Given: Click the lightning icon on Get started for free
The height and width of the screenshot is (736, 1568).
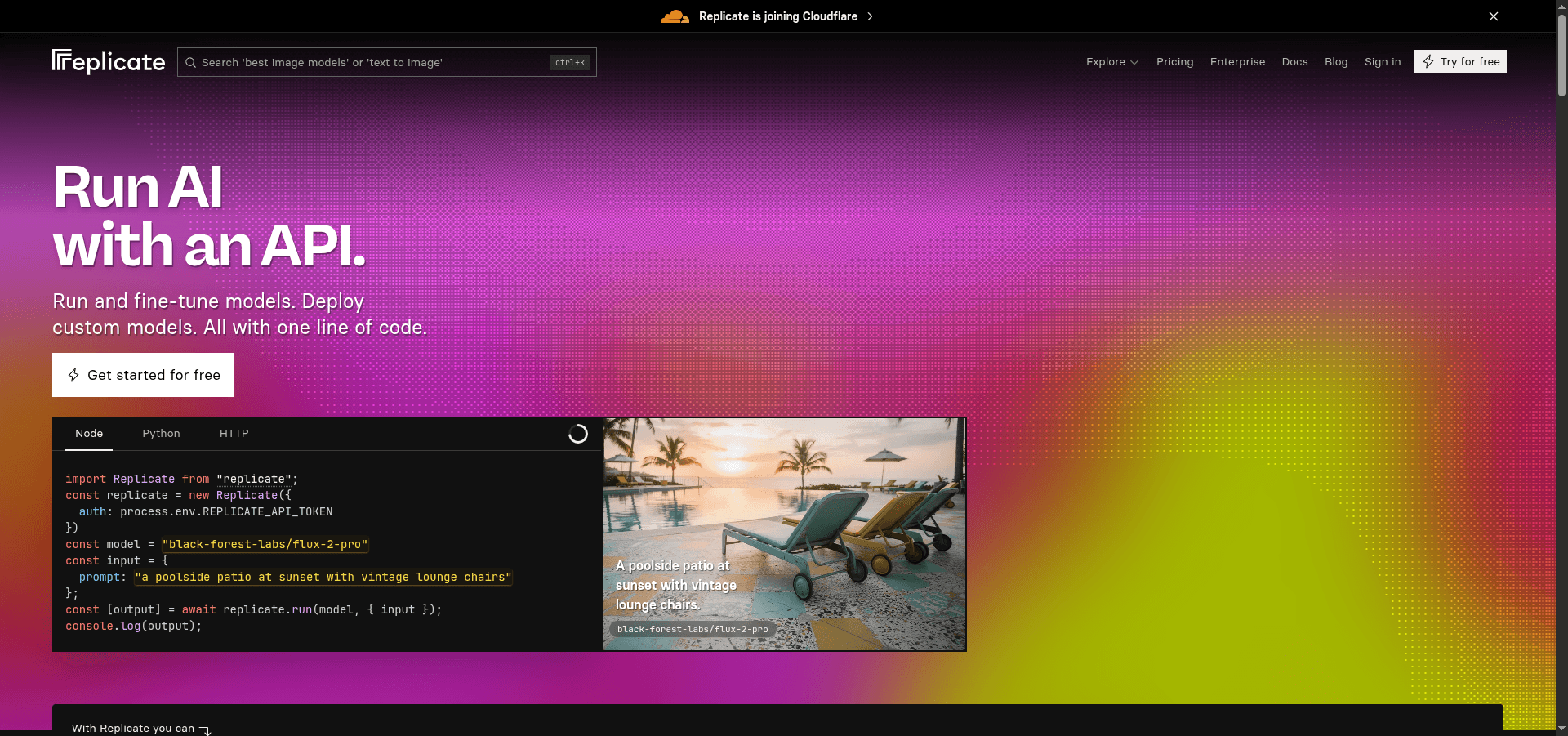Looking at the screenshot, I should 74,375.
